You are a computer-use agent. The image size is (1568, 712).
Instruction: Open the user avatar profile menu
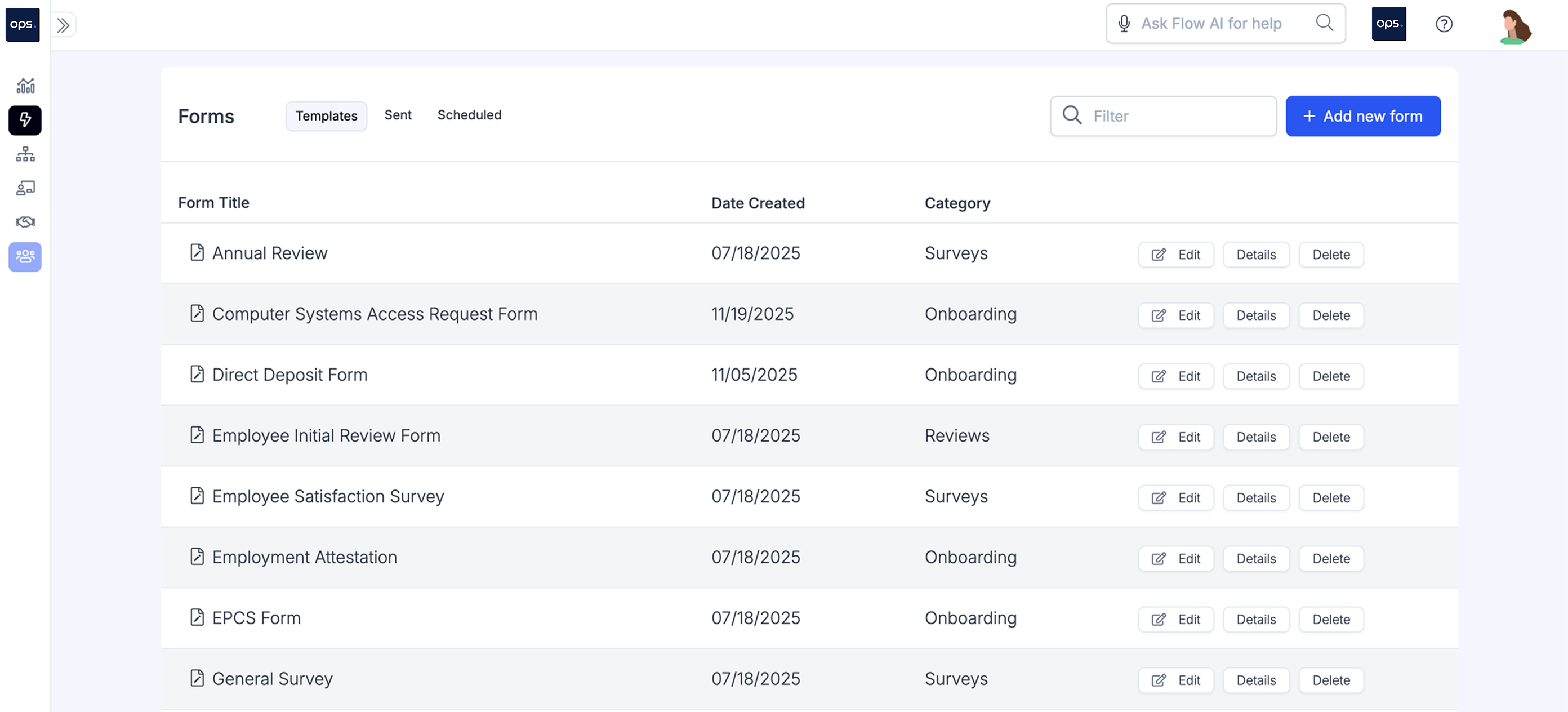coord(1514,26)
